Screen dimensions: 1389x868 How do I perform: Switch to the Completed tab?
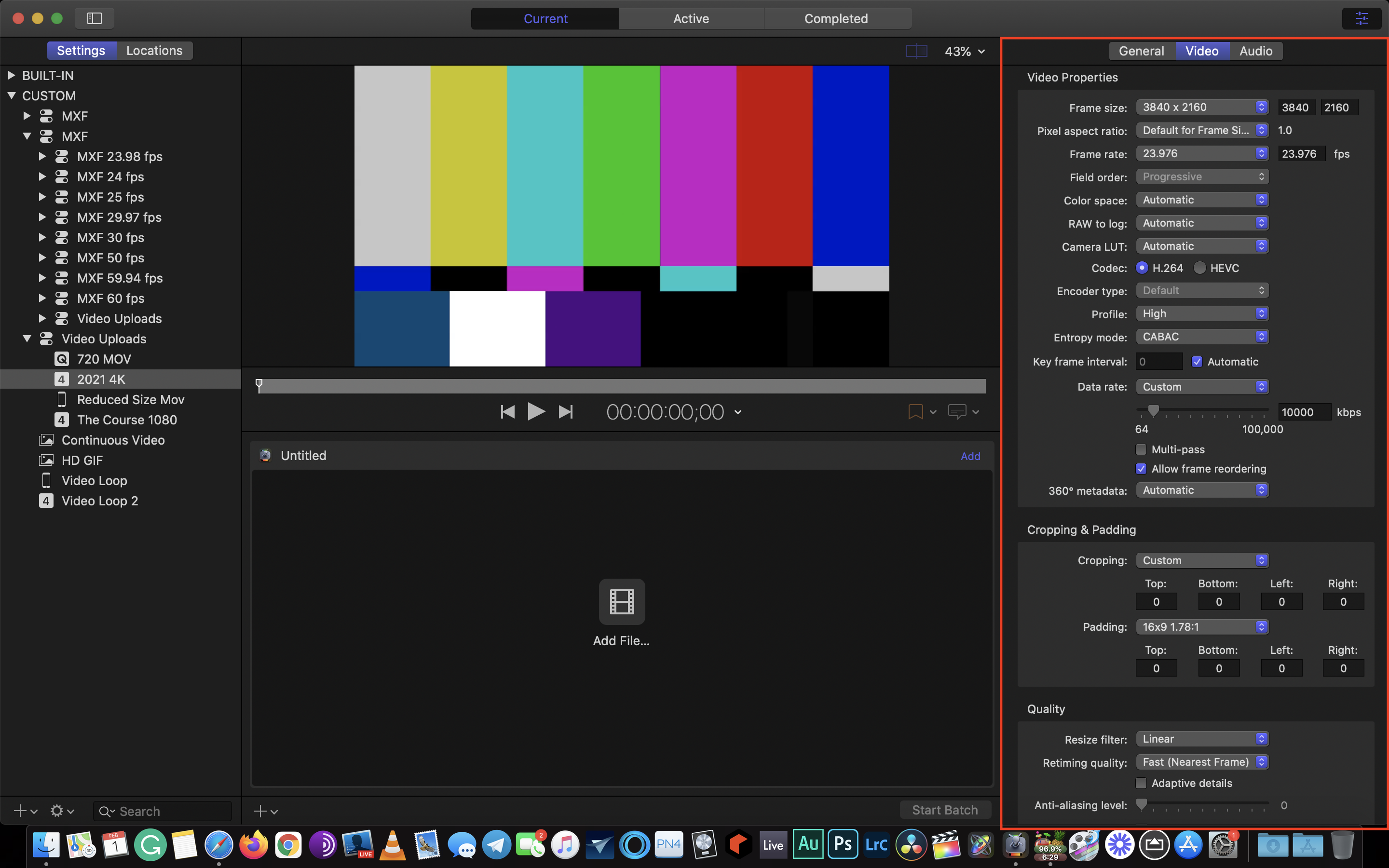pyautogui.click(x=836, y=18)
